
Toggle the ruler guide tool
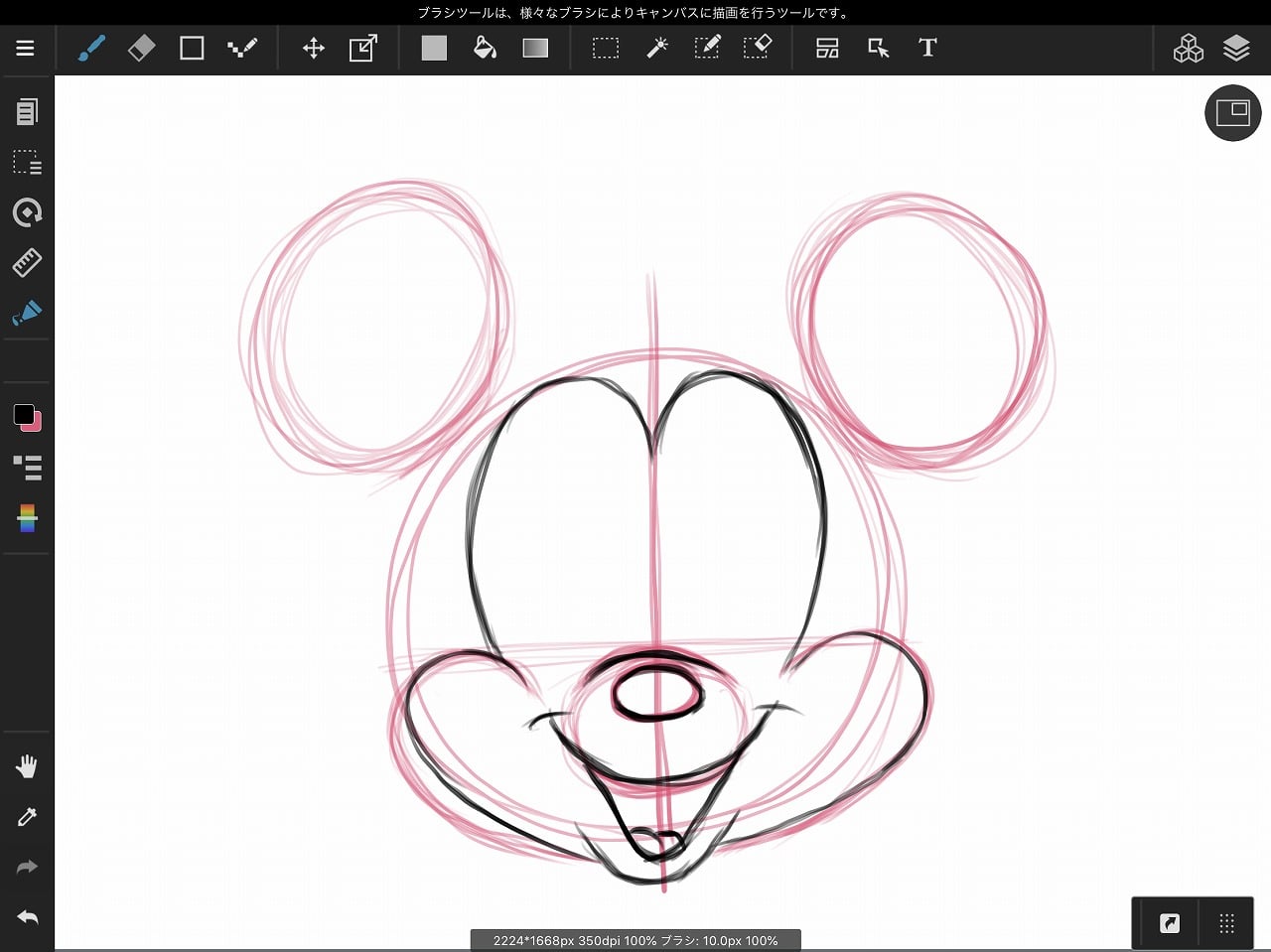[x=27, y=262]
